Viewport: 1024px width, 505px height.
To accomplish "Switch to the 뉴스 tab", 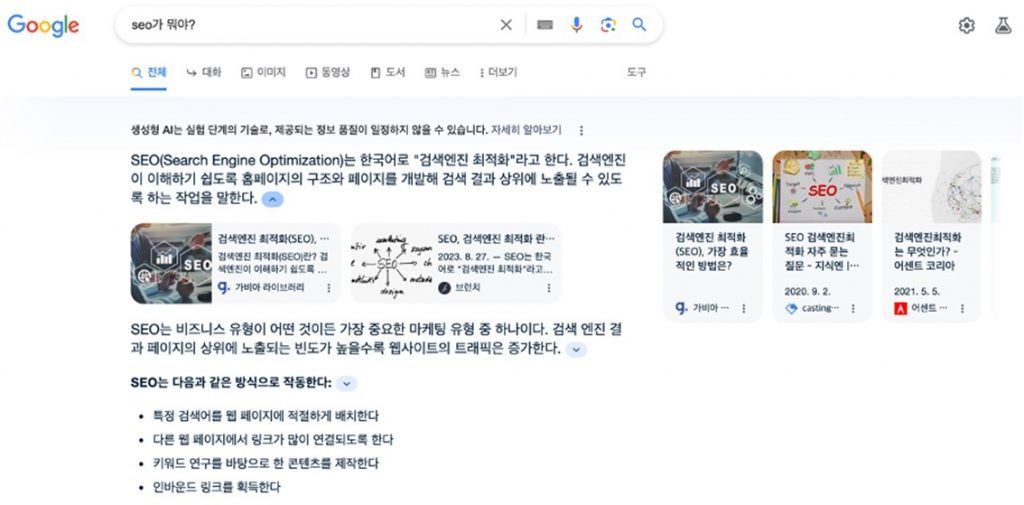I will (442, 73).
